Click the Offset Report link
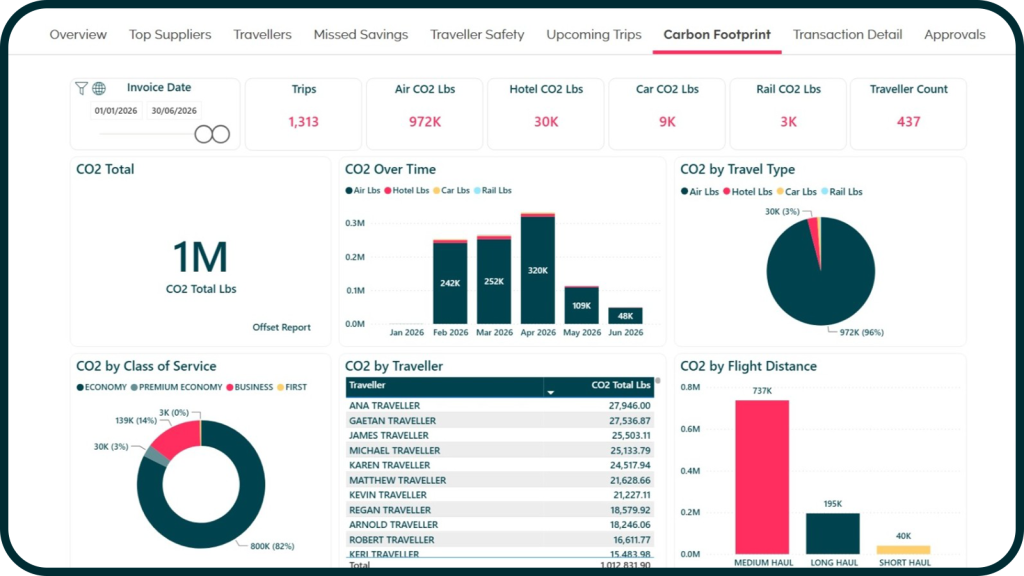 click(281, 327)
